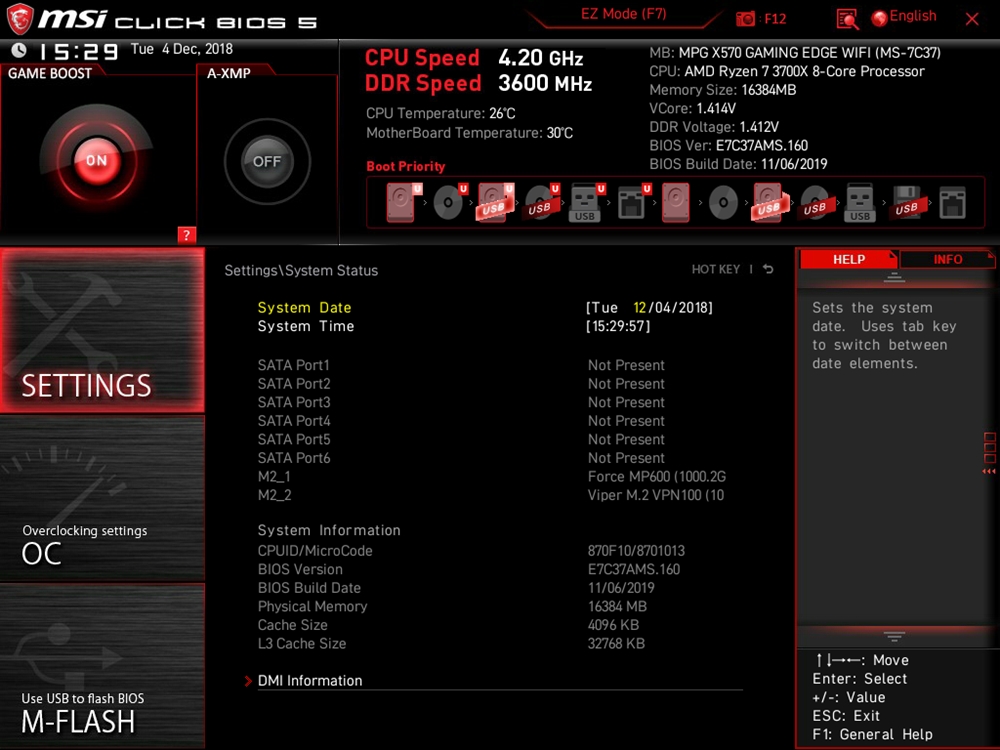Viewport: 1000px width, 750px height.
Task: Select the legacy USB key boot icon
Action: (860, 202)
